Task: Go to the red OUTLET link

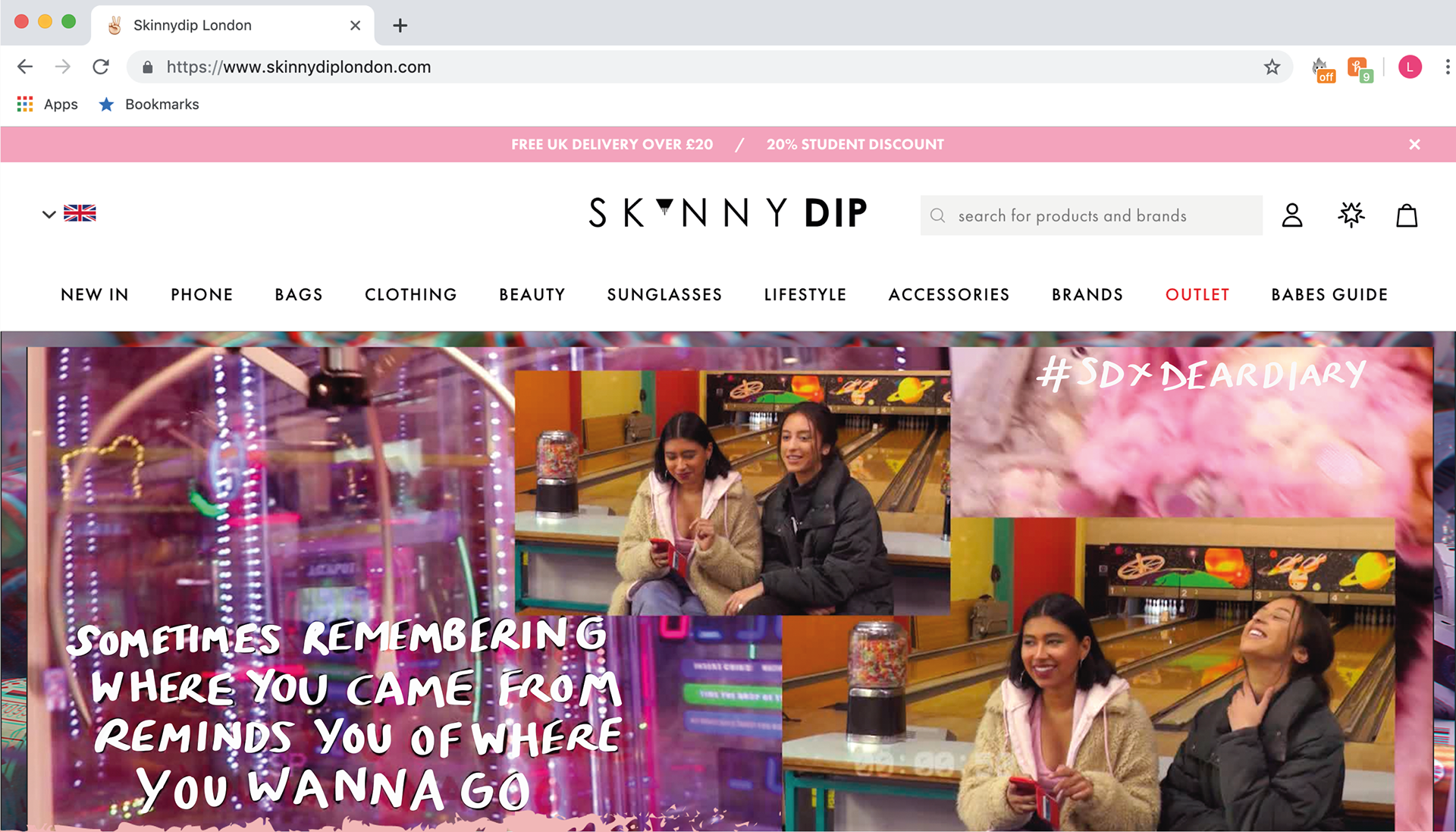Action: (x=1197, y=294)
